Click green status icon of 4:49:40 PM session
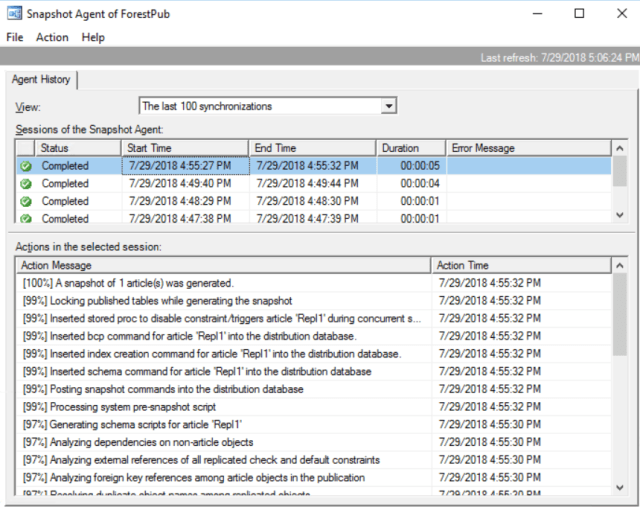The height and width of the screenshot is (507, 640). point(26,184)
